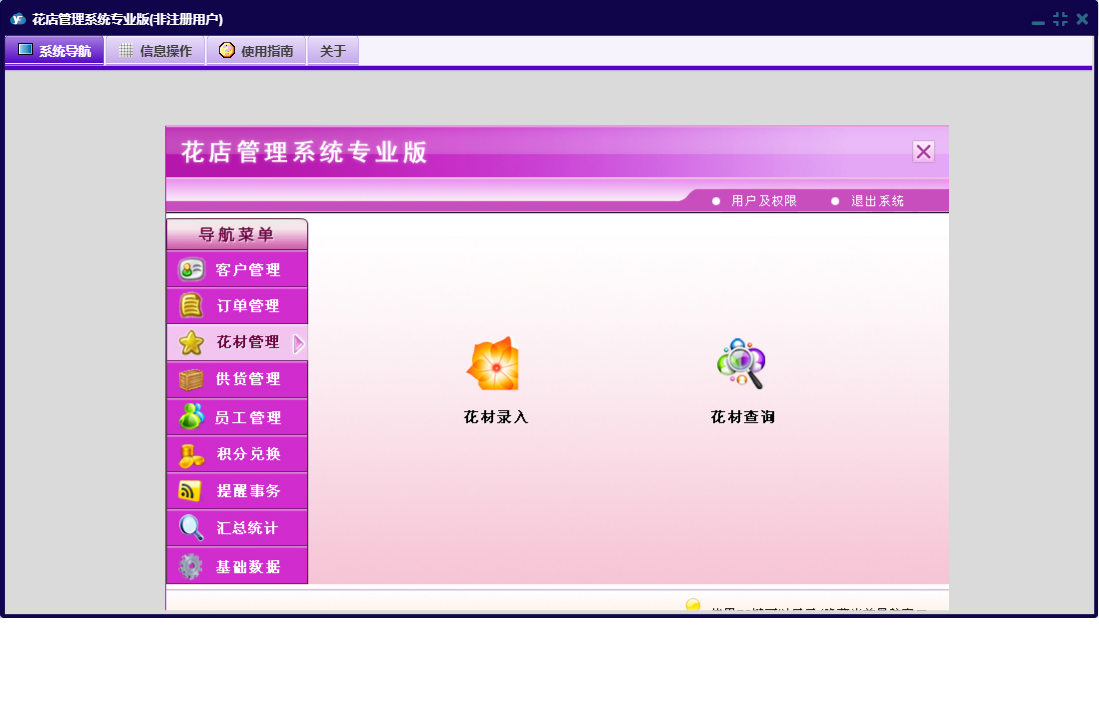Open the 花材录入 flower icon
Screen dimensions: 1099x723
click(x=493, y=364)
